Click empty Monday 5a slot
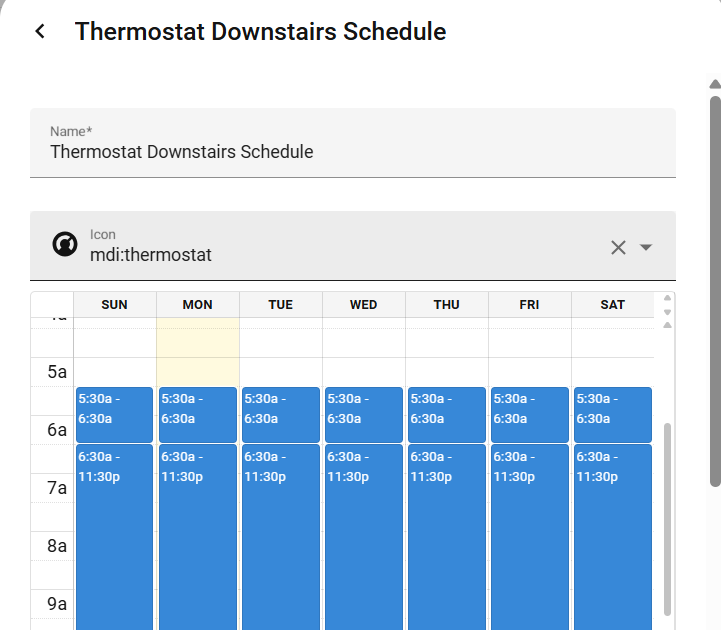Image resolution: width=721 pixels, height=630 pixels. pos(198,372)
